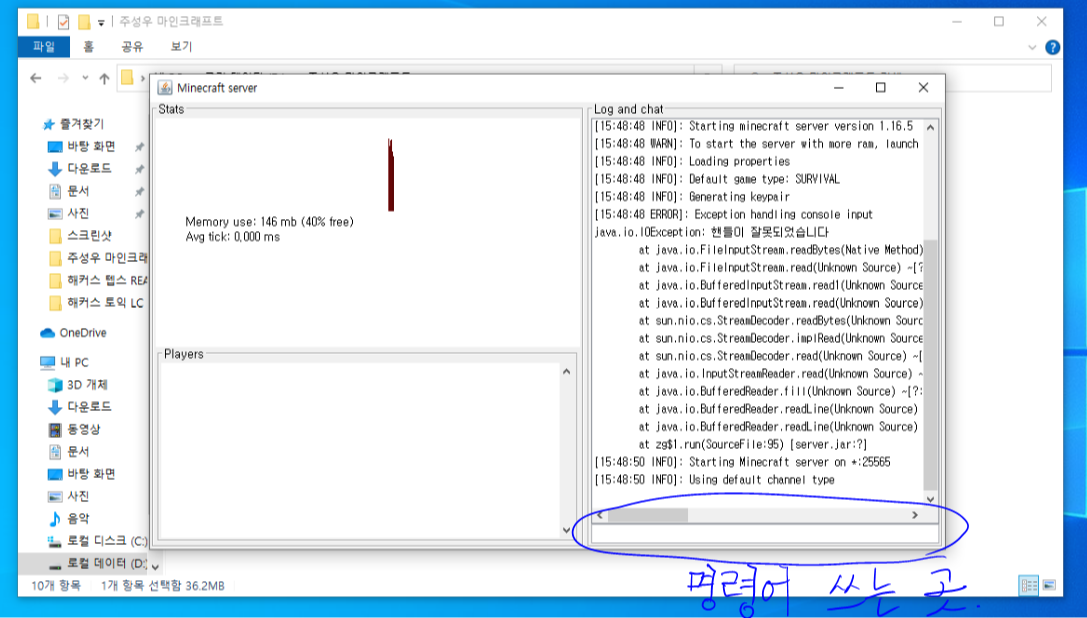This screenshot has width=1087, height=618.
Task: Click the server command input field
Action: tap(765, 533)
